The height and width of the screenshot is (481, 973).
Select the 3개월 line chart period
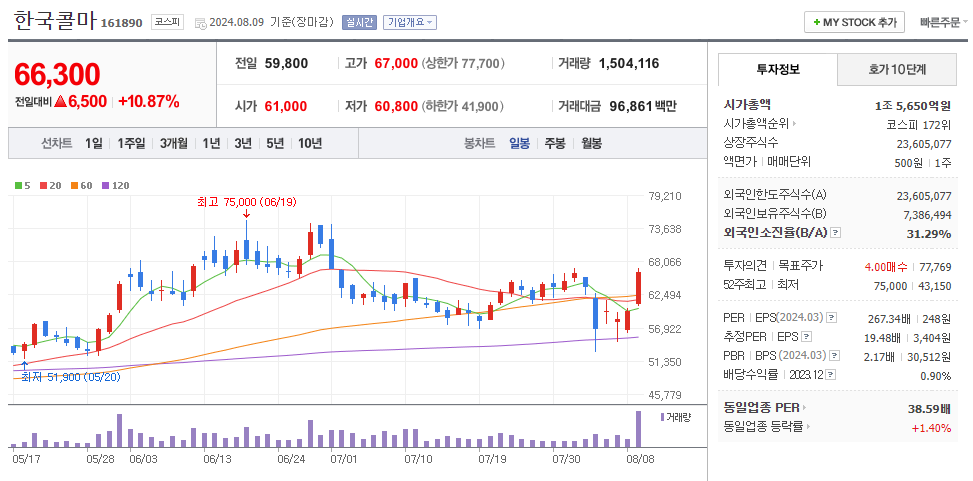pos(173,143)
